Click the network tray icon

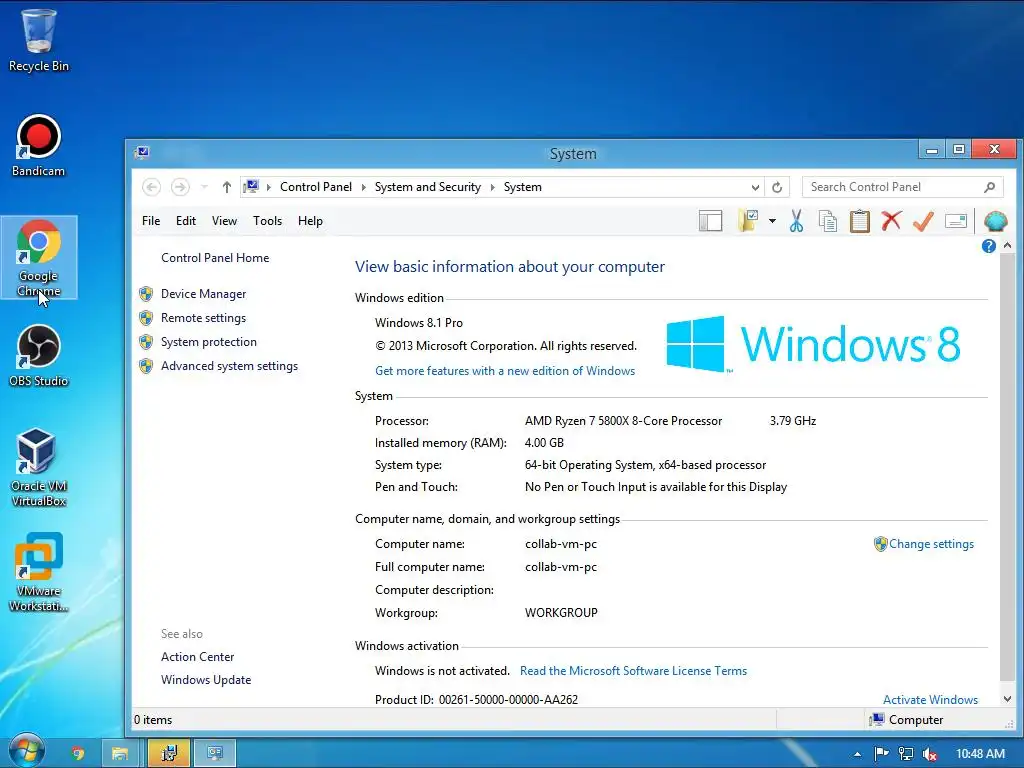tap(906, 754)
